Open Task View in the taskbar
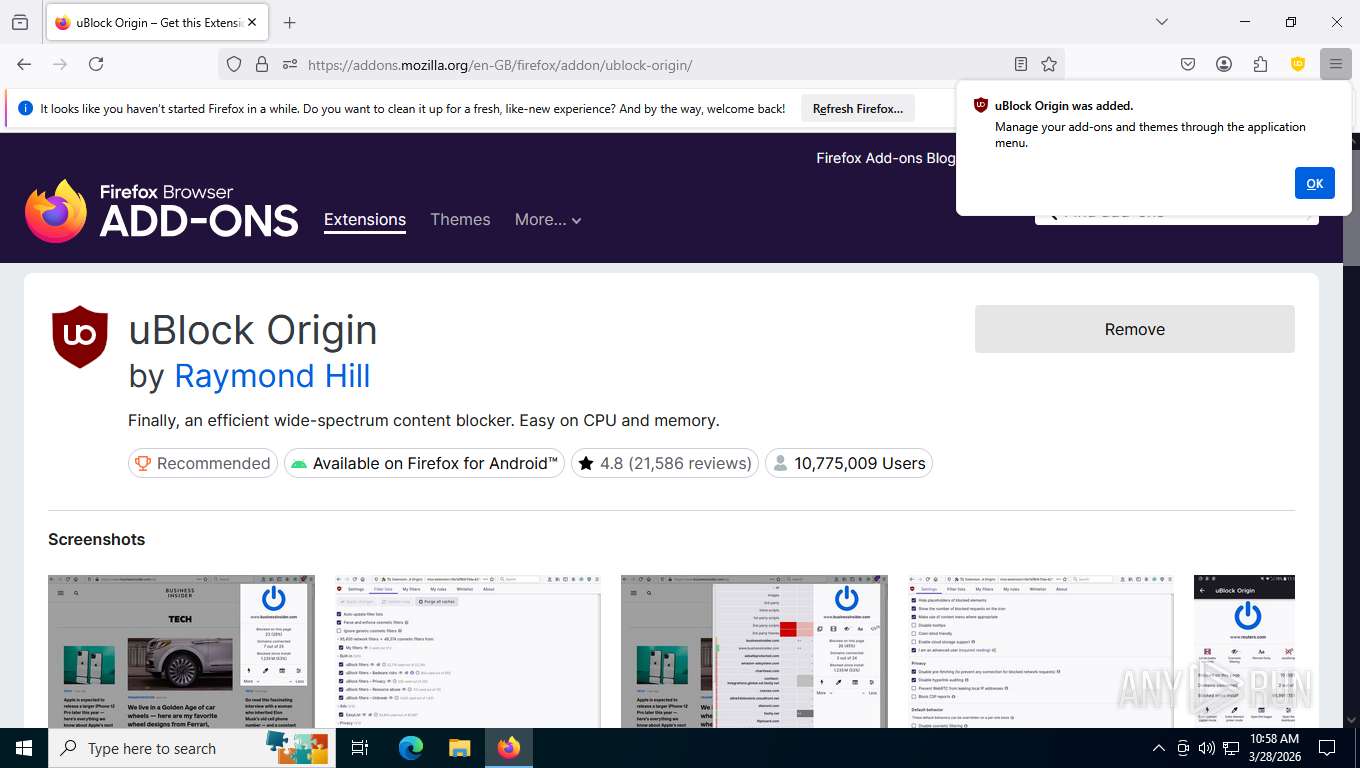Screen dimensions: 1360x768 pos(360,748)
